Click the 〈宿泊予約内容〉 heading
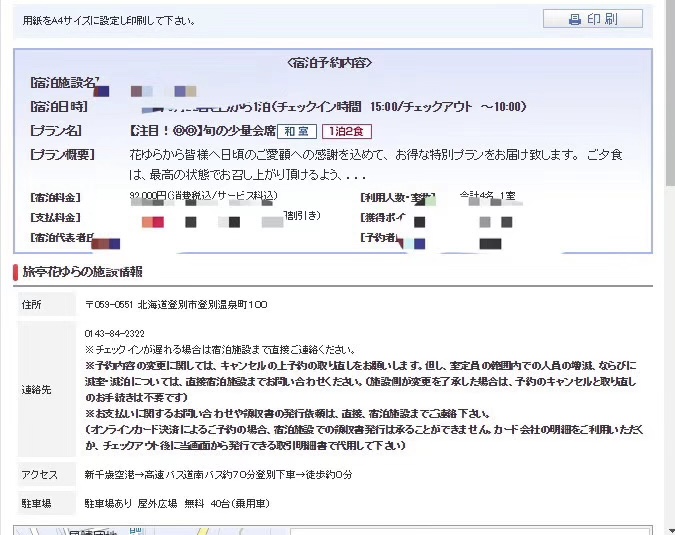 click(330, 63)
